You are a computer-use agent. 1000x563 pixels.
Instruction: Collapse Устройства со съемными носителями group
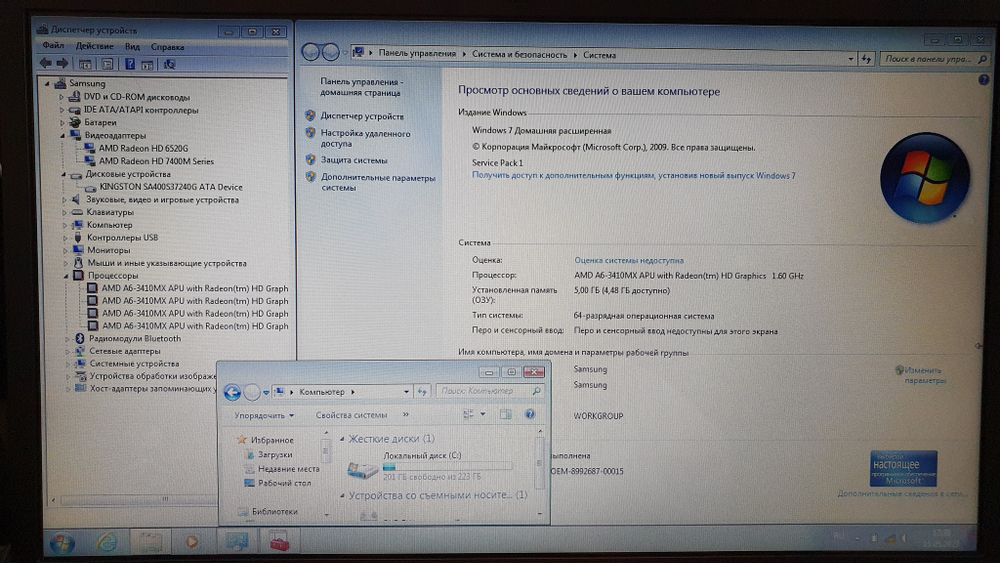[x=342, y=495]
